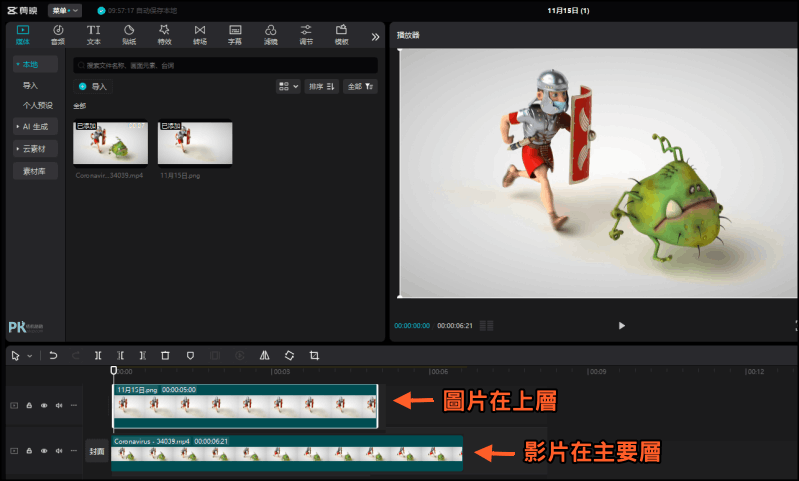Image resolution: width=799 pixels, height=481 pixels.
Task: Collapse the 本地 local section
Action: (35, 64)
